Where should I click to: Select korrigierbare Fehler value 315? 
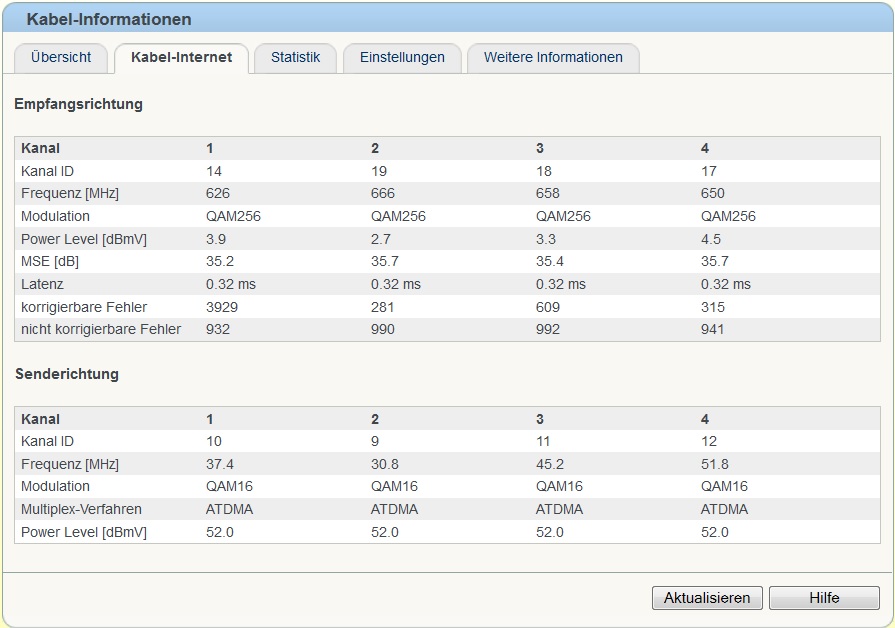tap(712, 307)
